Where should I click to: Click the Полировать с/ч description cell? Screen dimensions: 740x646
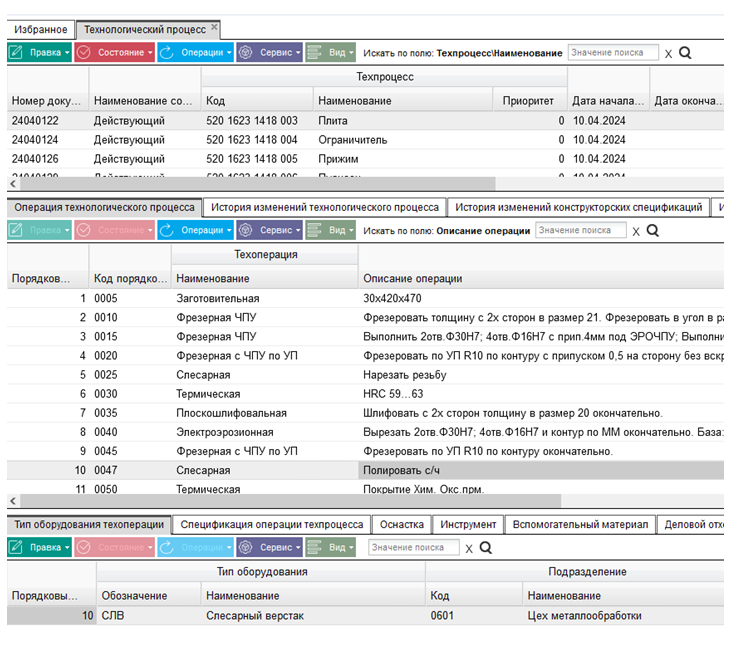coord(541,470)
